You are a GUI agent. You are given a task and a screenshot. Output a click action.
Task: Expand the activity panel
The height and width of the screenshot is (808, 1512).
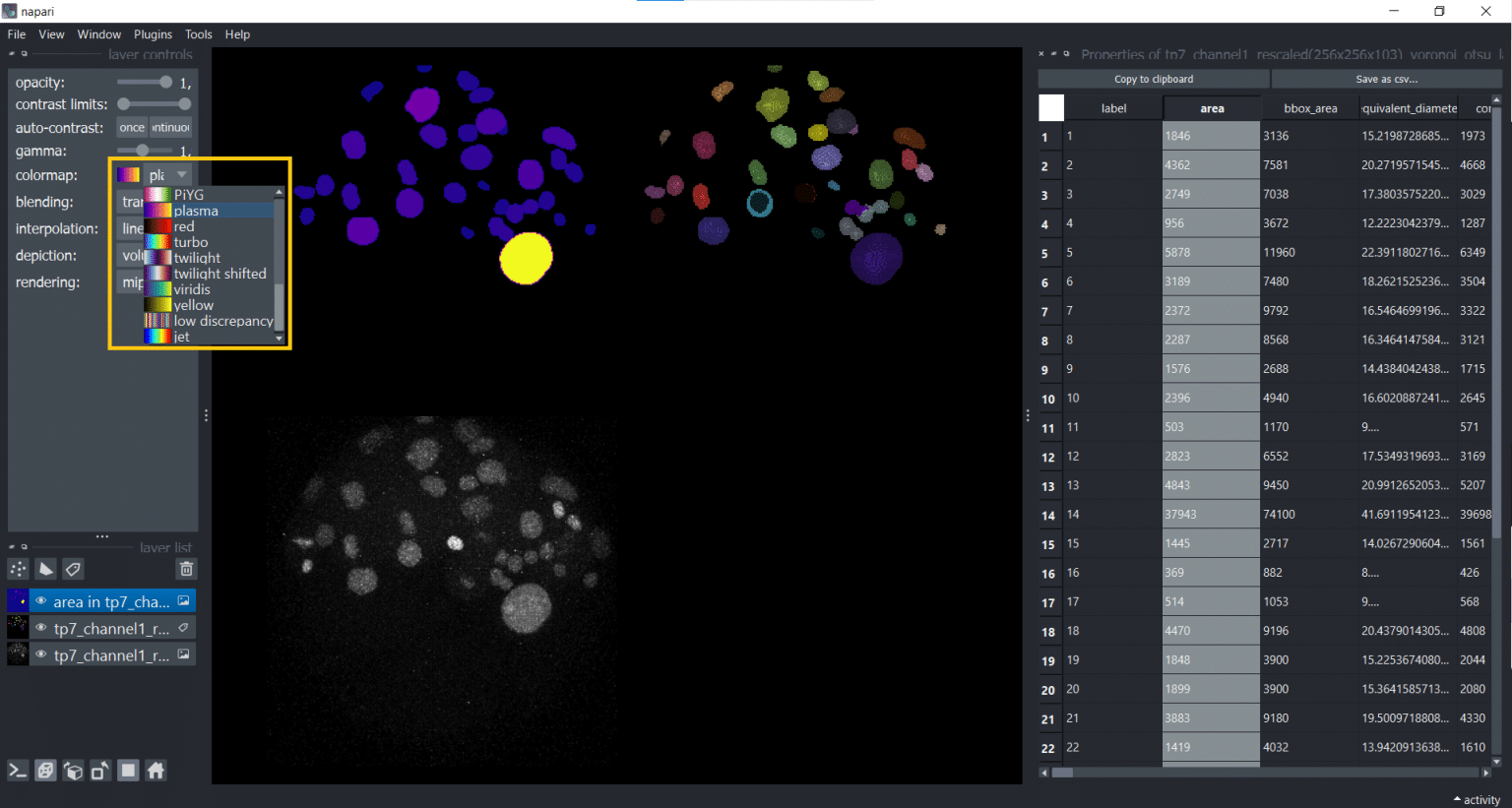click(x=1477, y=800)
